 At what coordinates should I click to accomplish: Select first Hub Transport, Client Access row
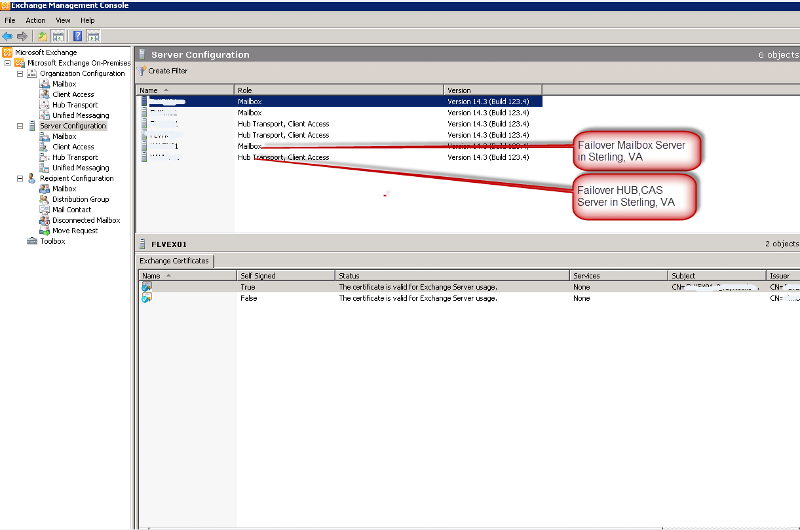coord(340,123)
